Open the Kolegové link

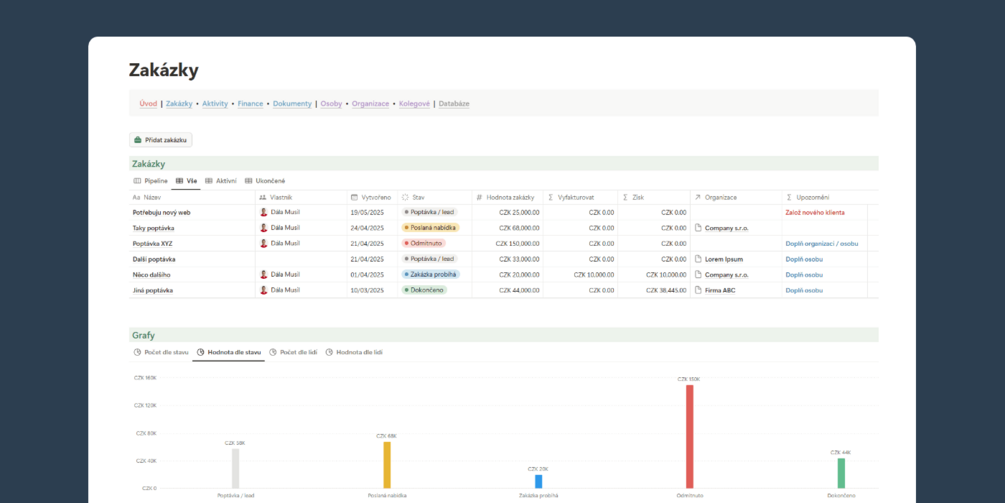point(414,104)
